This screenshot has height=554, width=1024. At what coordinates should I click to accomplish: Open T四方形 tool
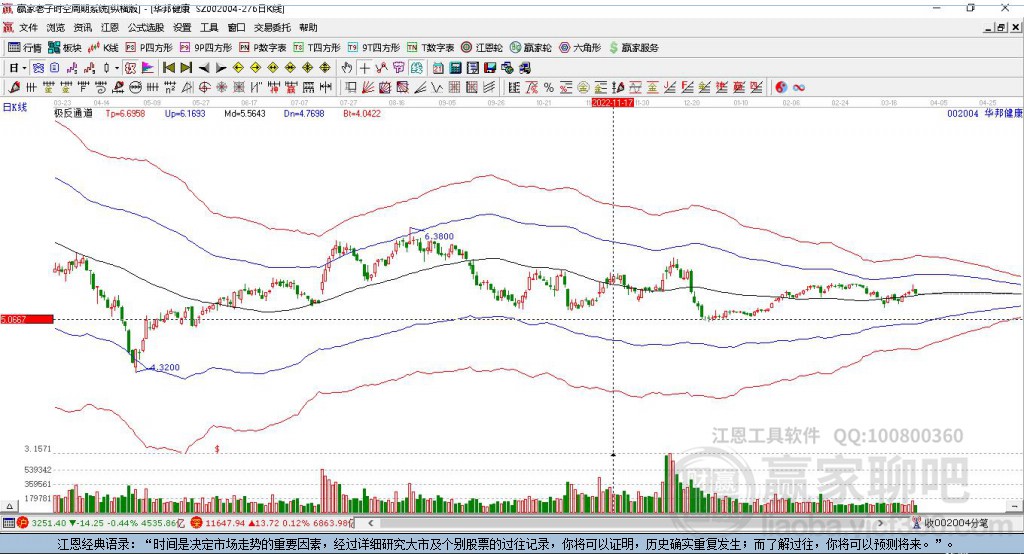[x=317, y=48]
